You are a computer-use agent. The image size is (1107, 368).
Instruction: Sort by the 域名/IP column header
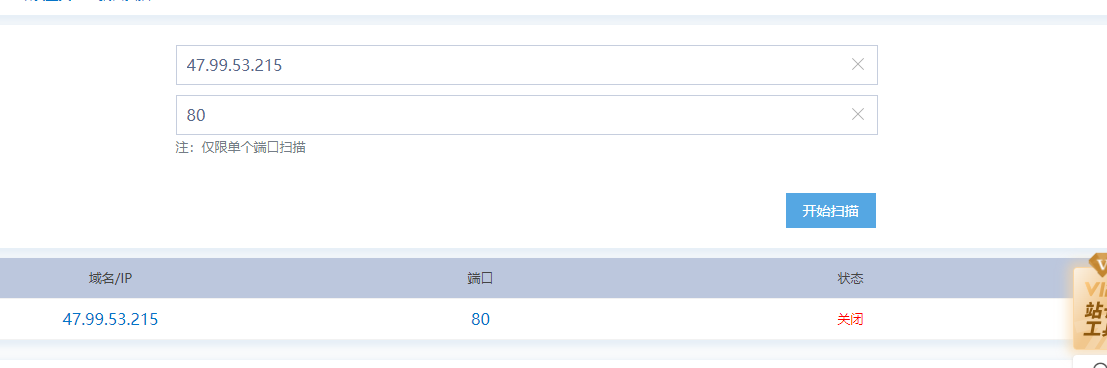(110, 278)
